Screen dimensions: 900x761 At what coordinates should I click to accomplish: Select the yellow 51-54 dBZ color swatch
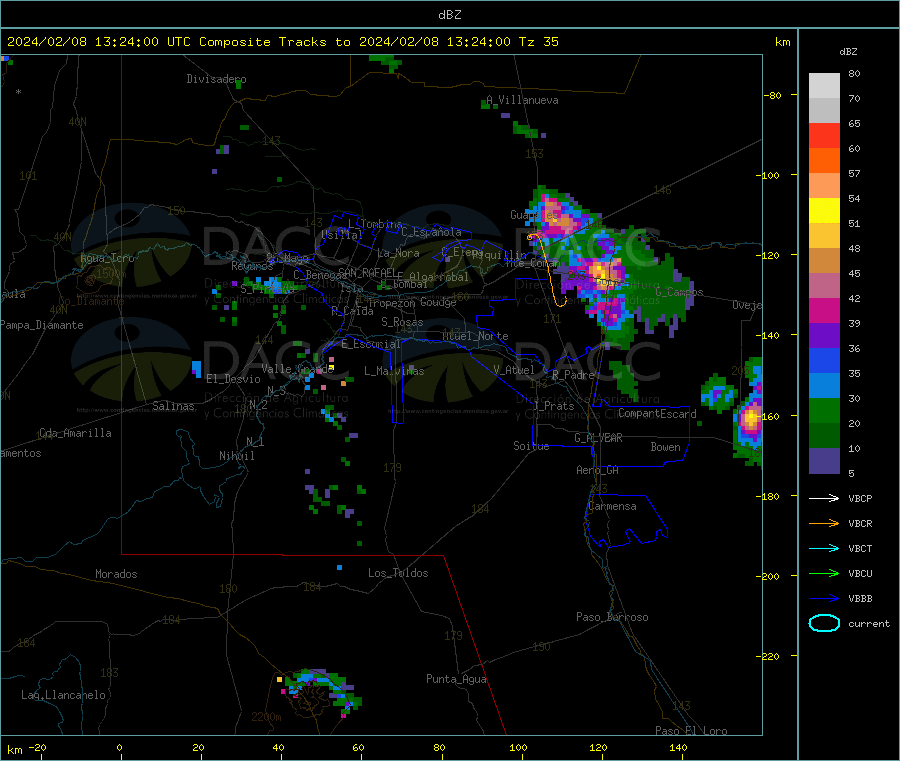pos(824,211)
